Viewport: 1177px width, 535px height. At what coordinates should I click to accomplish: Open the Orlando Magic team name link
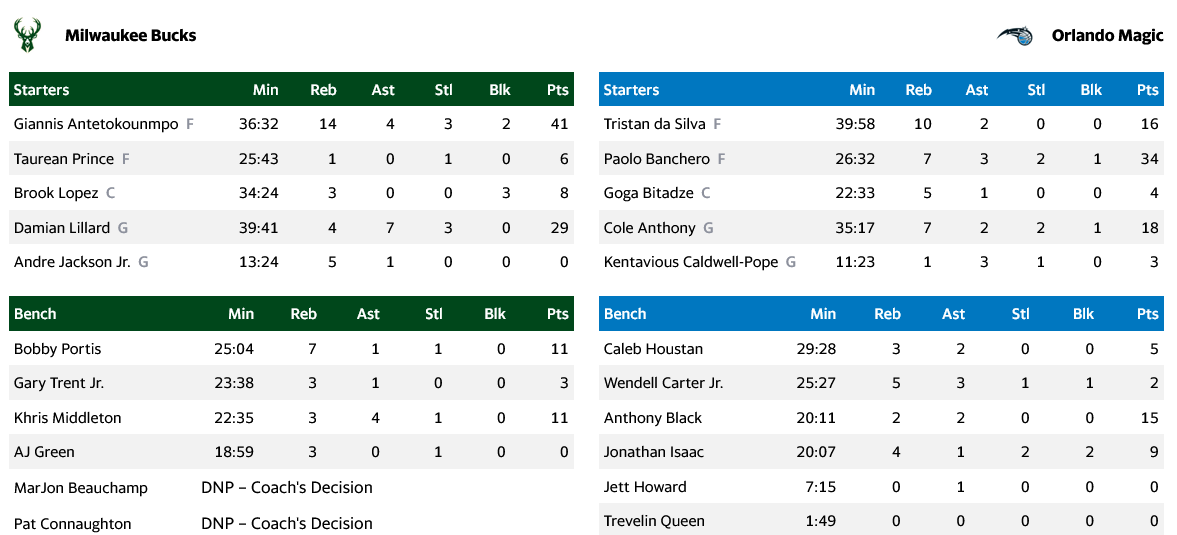1107,36
